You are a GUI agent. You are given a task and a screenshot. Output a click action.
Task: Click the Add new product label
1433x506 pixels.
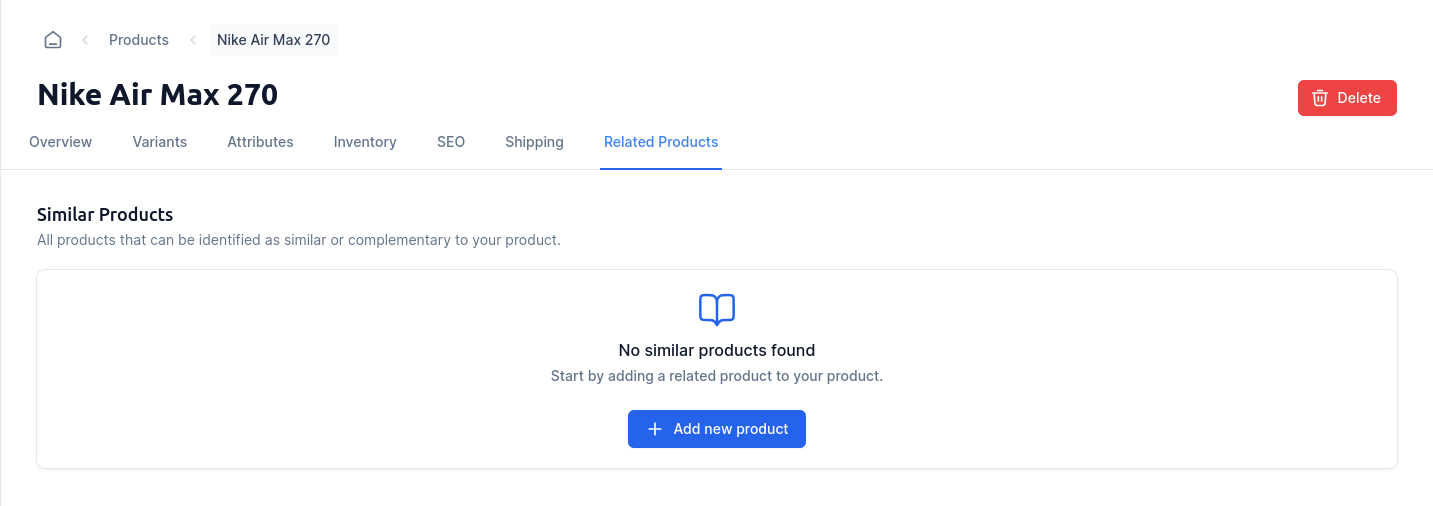click(x=731, y=429)
